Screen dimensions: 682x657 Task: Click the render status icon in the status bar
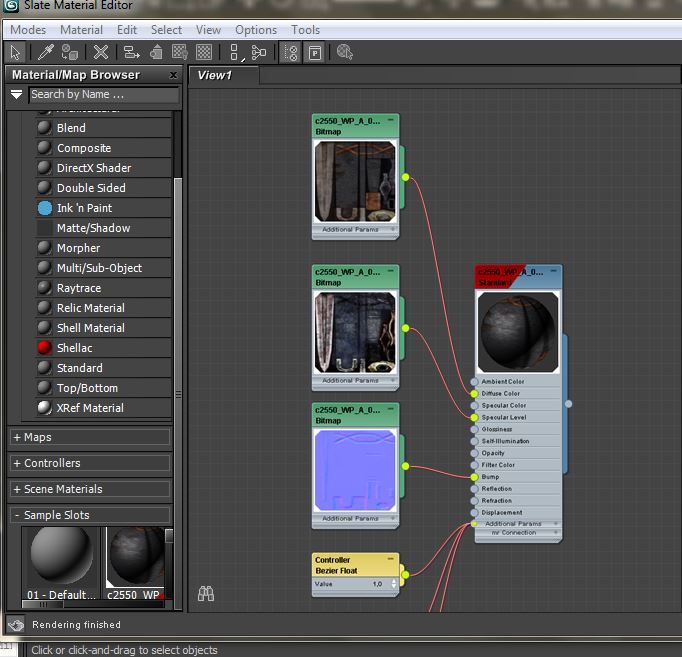click(x=16, y=625)
